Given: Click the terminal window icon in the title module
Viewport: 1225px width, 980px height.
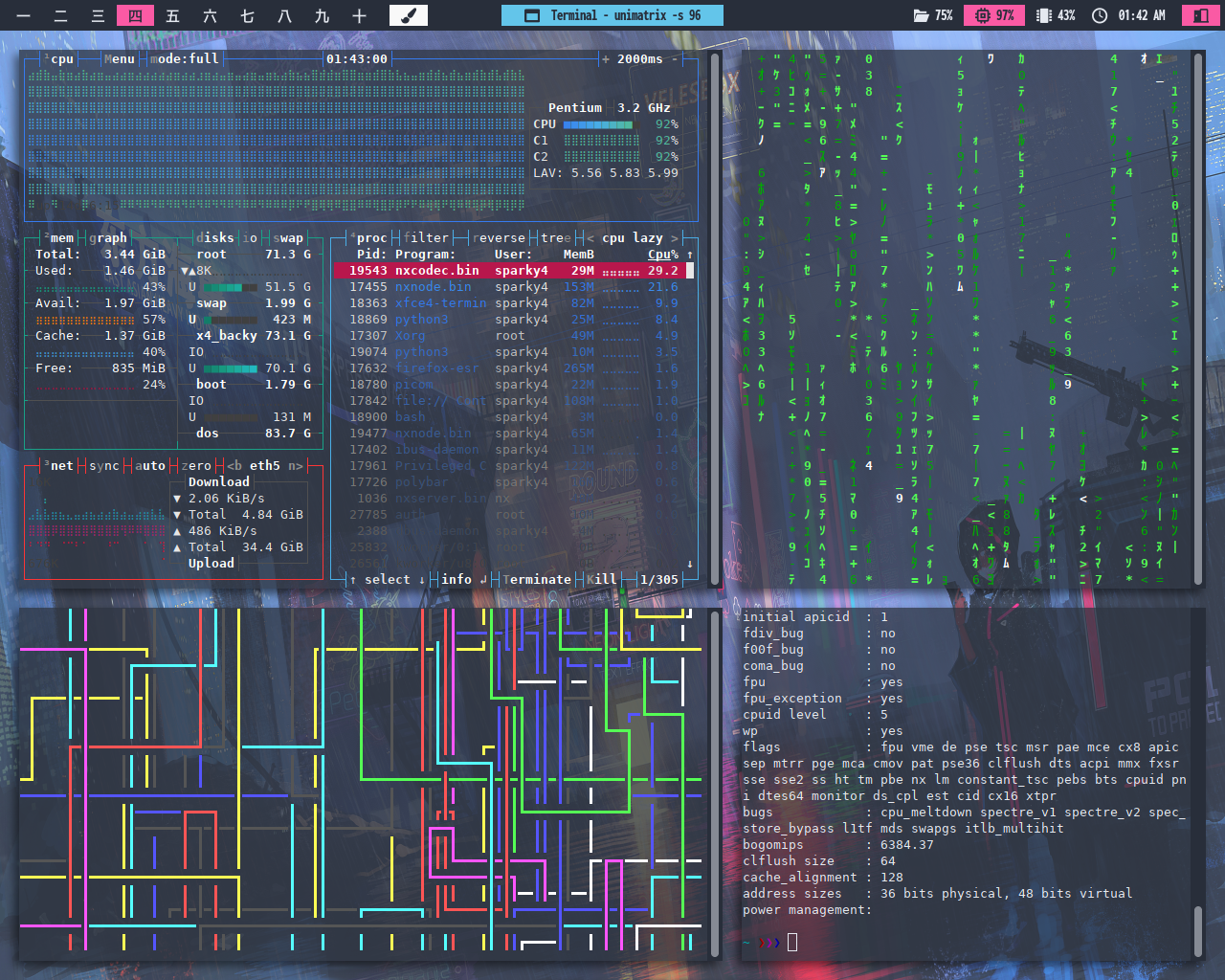Looking at the screenshot, I should tap(532, 15).
